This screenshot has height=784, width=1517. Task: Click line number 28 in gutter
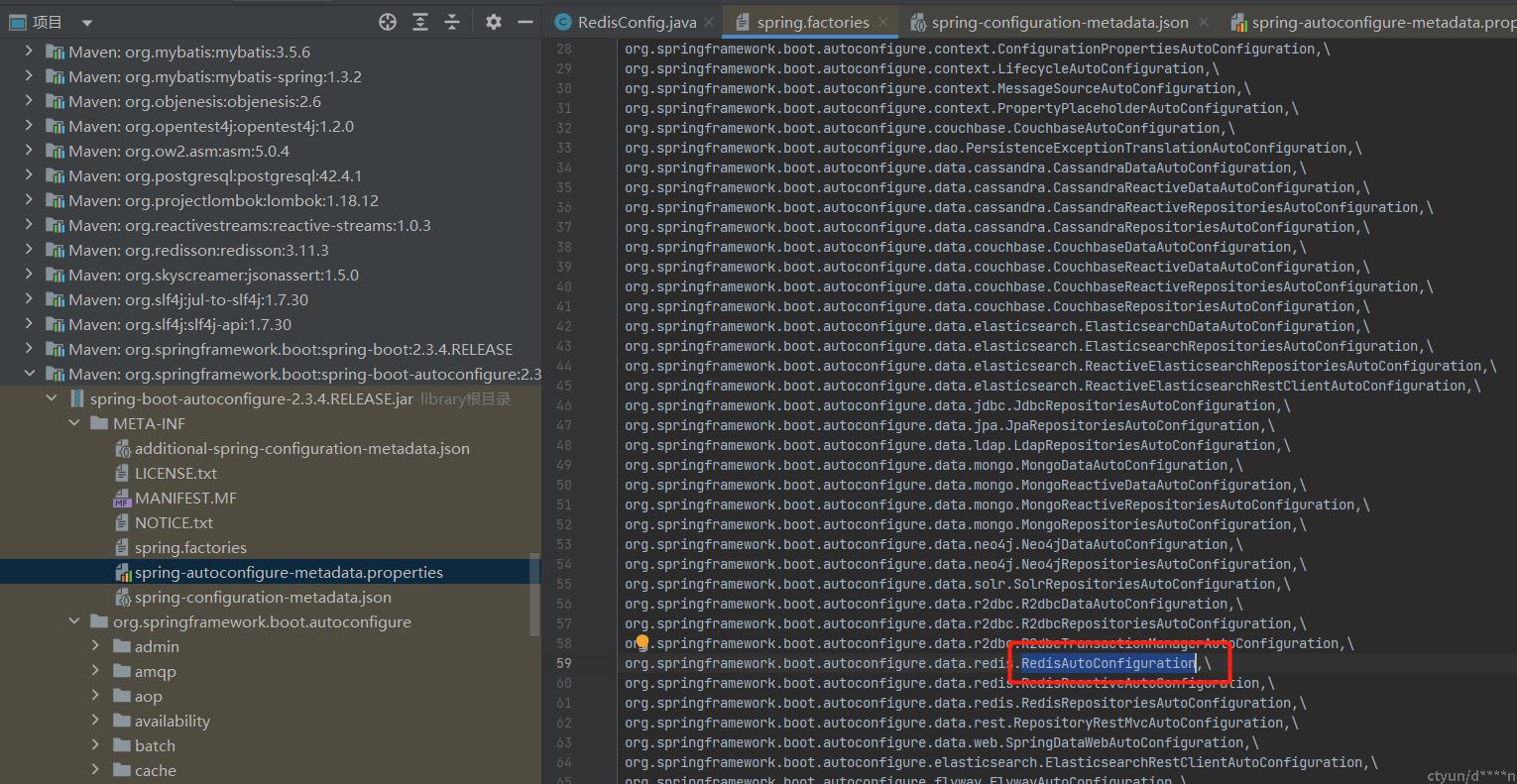tap(563, 49)
